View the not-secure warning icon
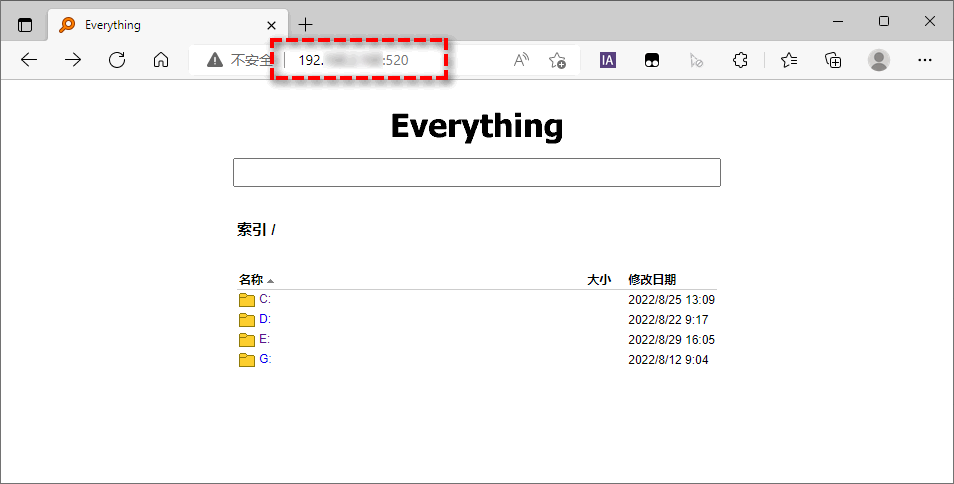Image resolution: width=954 pixels, height=484 pixels. [x=215, y=60]
